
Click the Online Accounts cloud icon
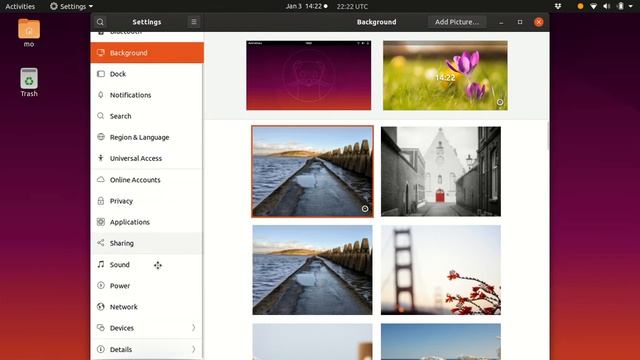point(101,180)
